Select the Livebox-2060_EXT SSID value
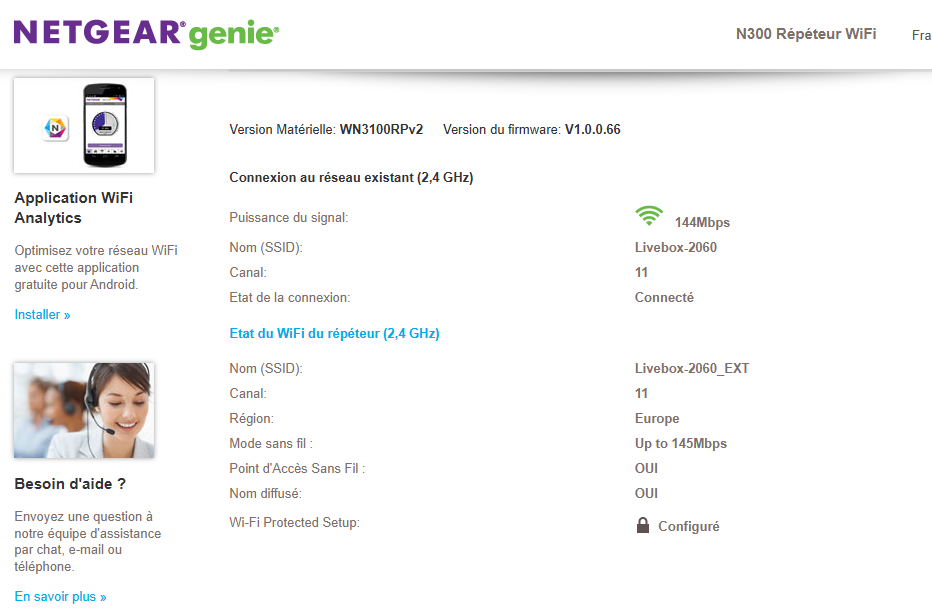The height and width of the screenshot is (610, 932). 692,369
